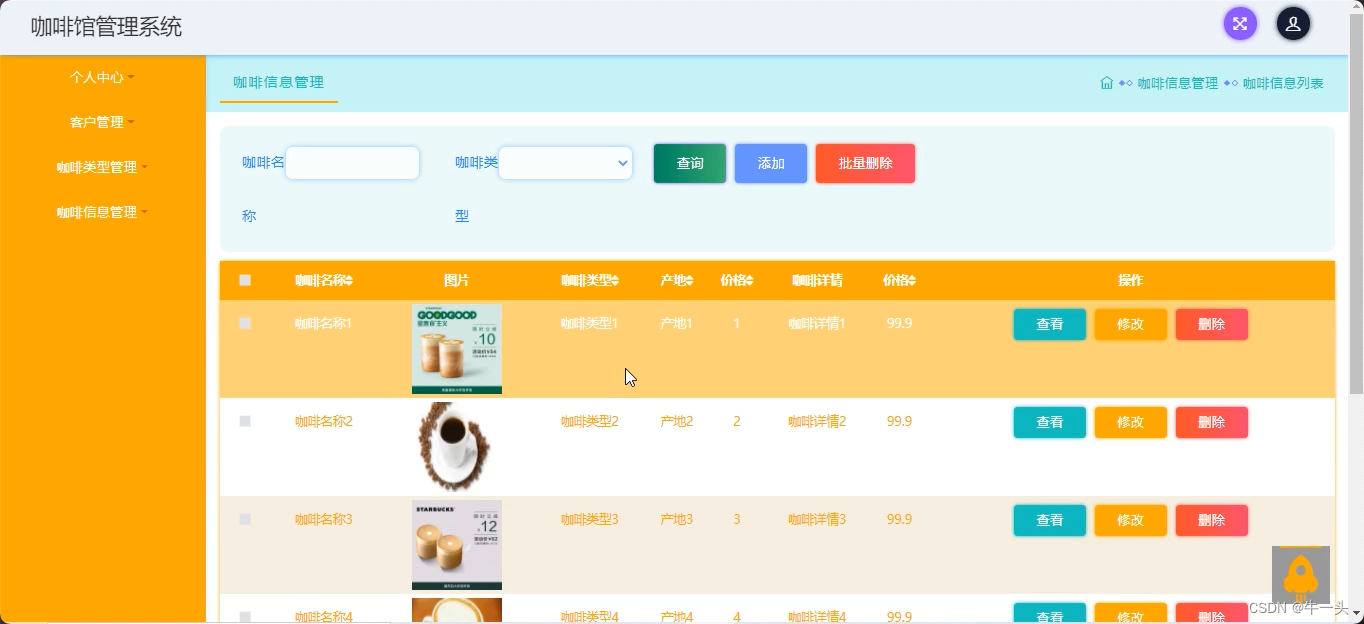The image size is (1364, 624).
Task: Check the box for 咖啡名称1 row
Action: click(245, 324)
